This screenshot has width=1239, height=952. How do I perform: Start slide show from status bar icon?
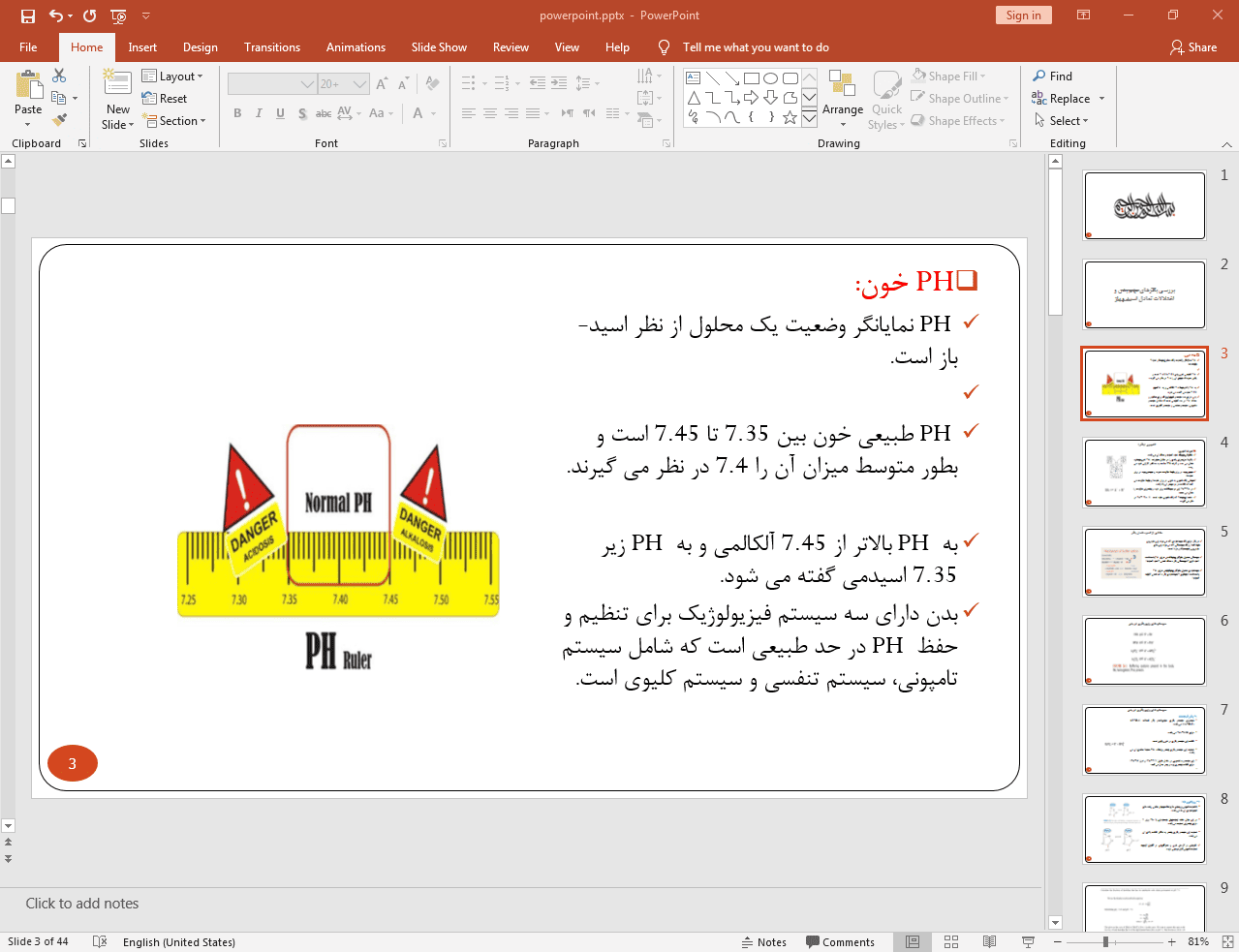coord(1028,941)
